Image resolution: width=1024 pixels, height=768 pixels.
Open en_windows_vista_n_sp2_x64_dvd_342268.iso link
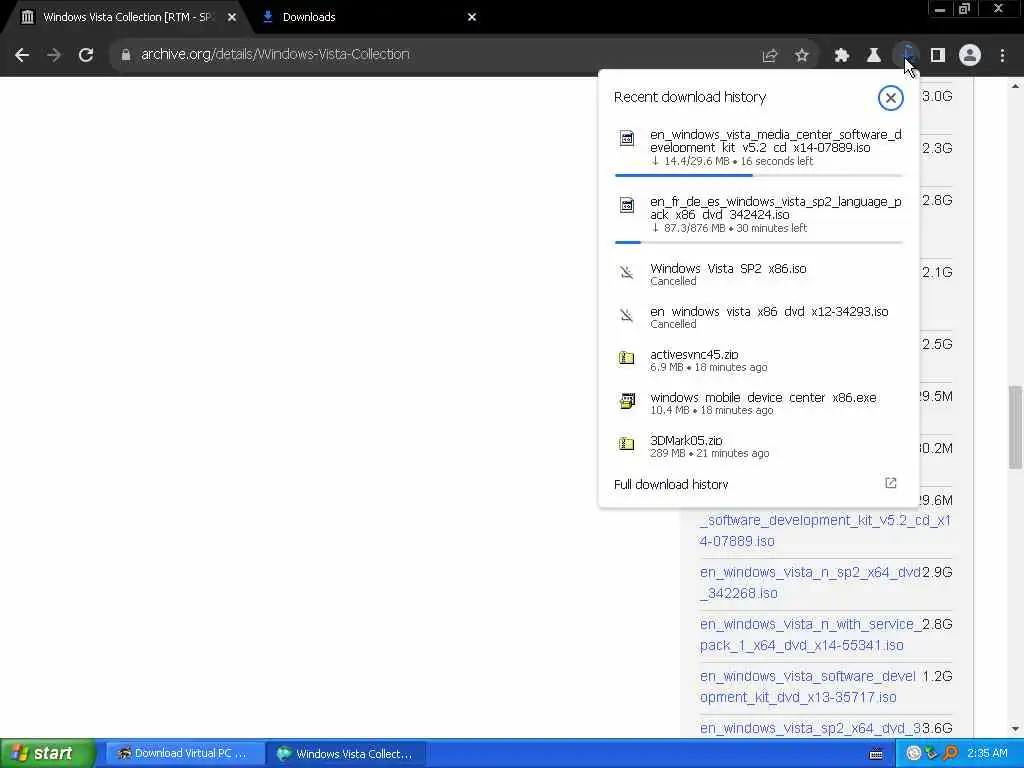(x=810, y=583)
